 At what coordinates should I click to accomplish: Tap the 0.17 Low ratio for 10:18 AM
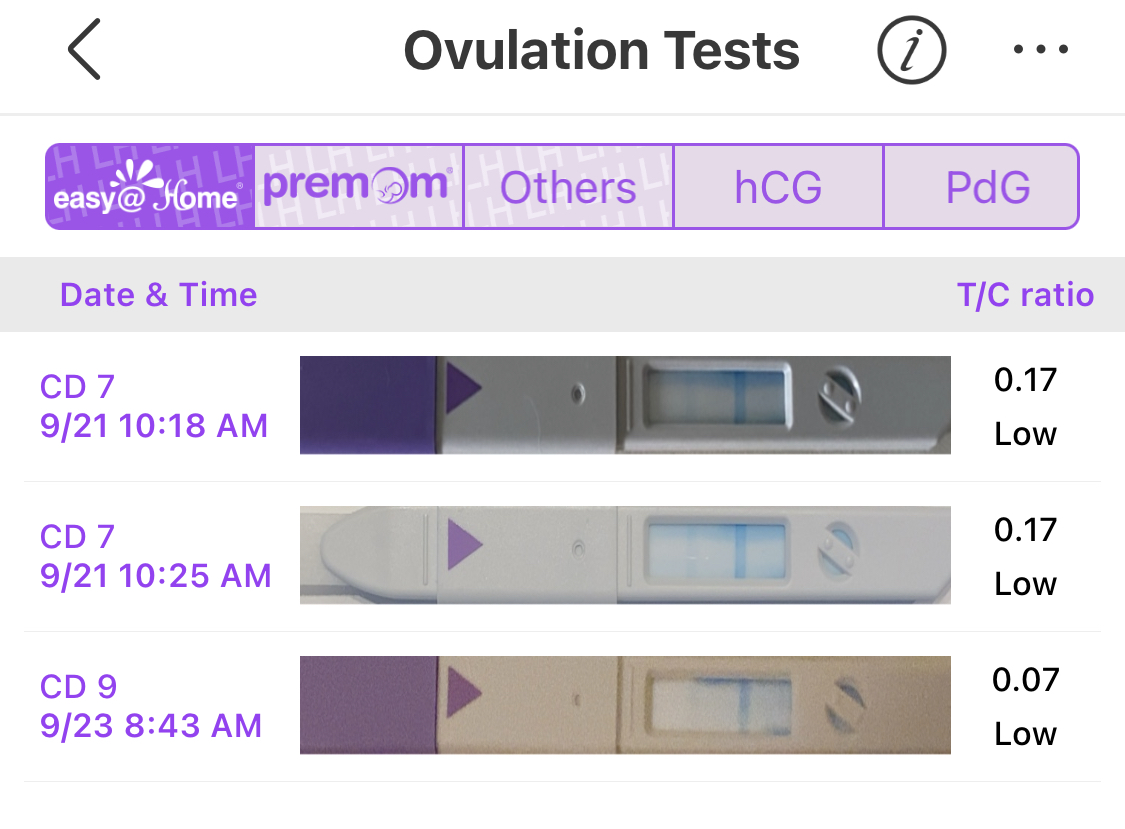click(1025, 406)
